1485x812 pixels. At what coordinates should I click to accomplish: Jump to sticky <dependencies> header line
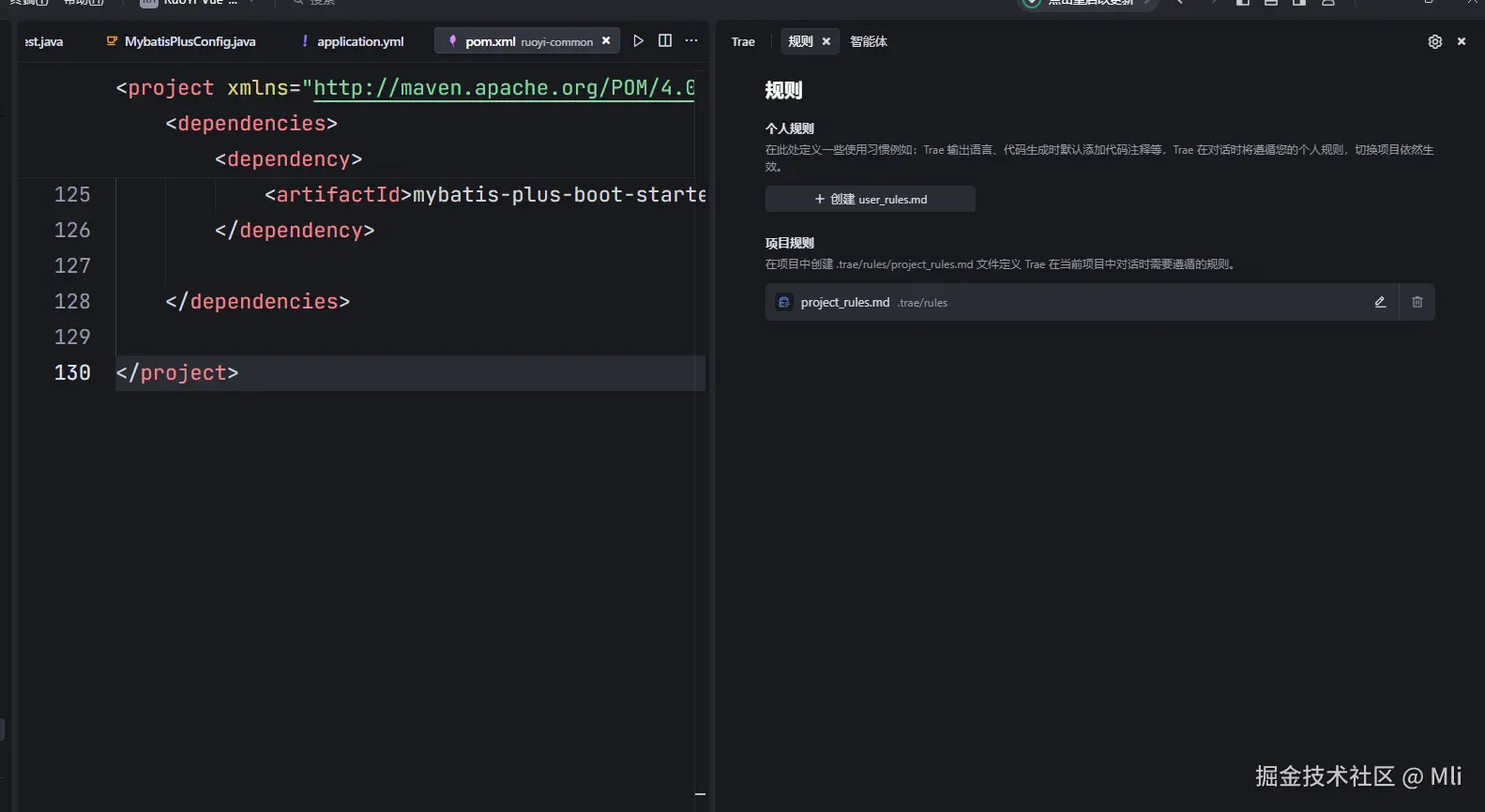(251, 123)
